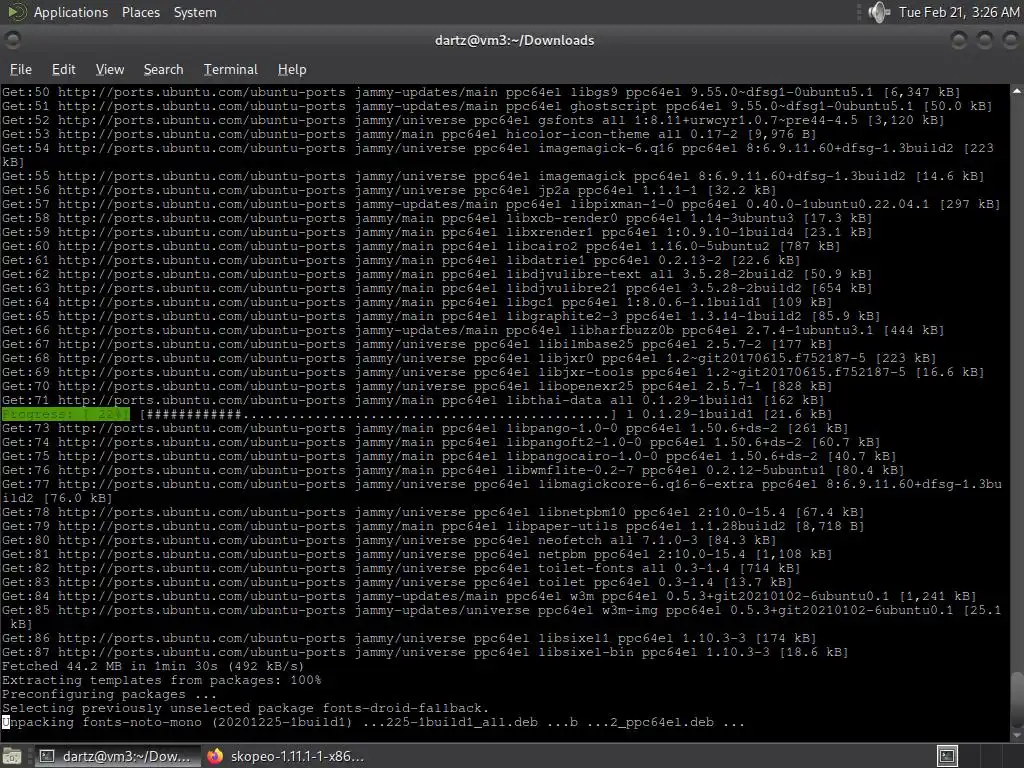Image resolution: width=1024 pixels, height=768 pixels.
Task: Click the volume speaker icon
Action: point(879,12)
